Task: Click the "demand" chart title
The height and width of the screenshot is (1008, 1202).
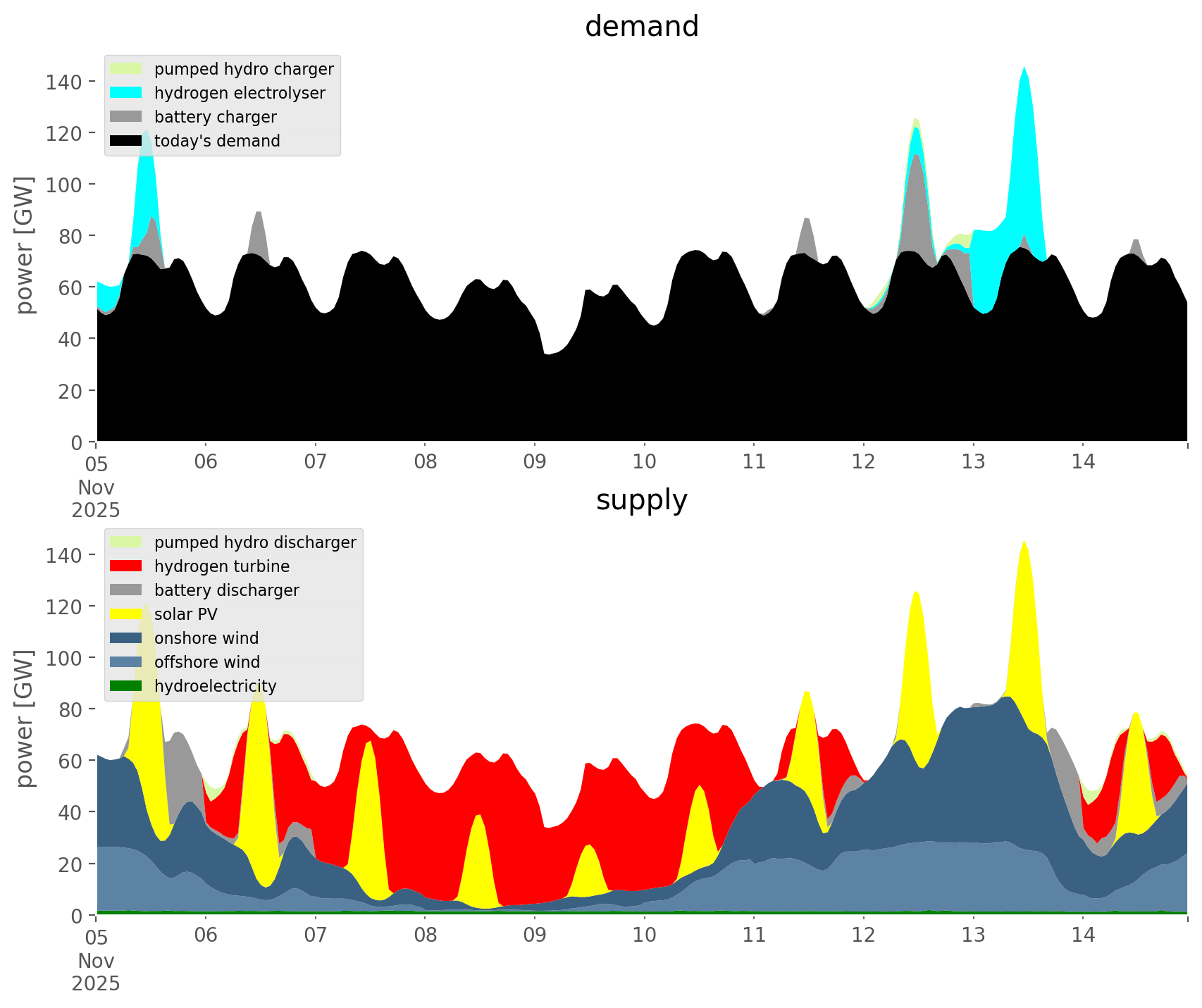Action: pyautogui.click(x=641, y=27)
